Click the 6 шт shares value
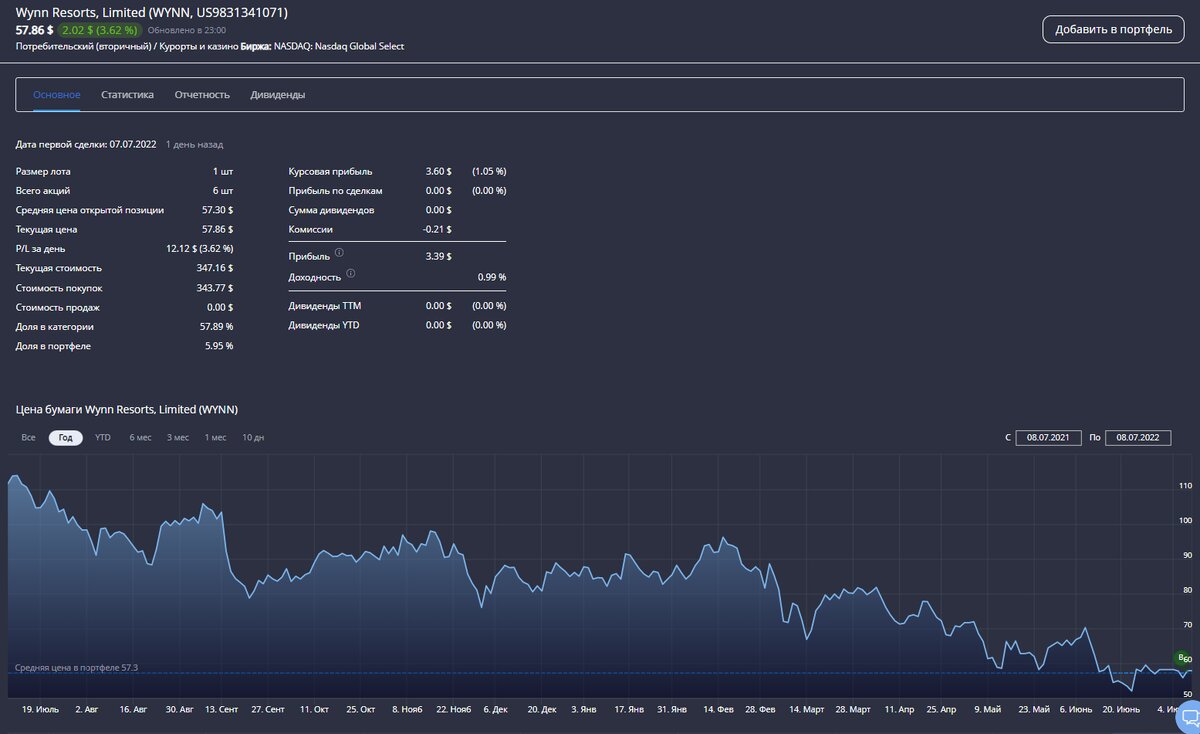The height and width of the screenshot is (734, 1200). (224, 191)
